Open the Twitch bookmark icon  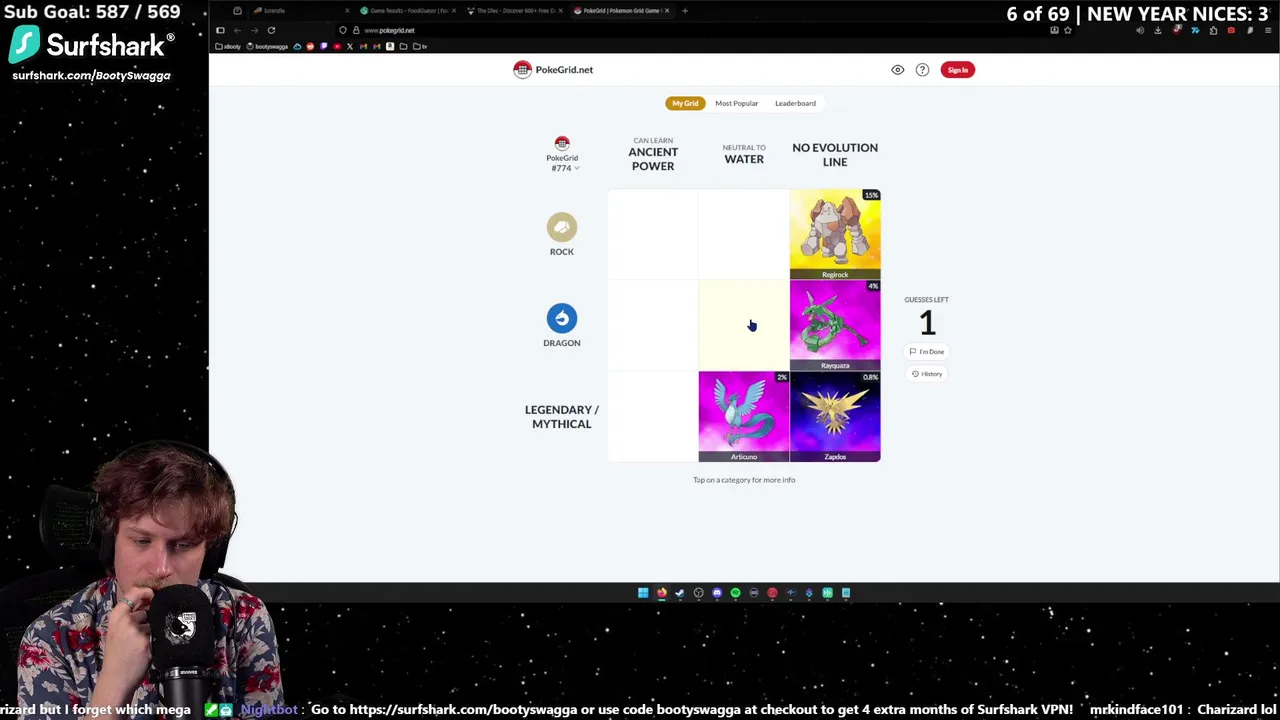tap(323, 47)
